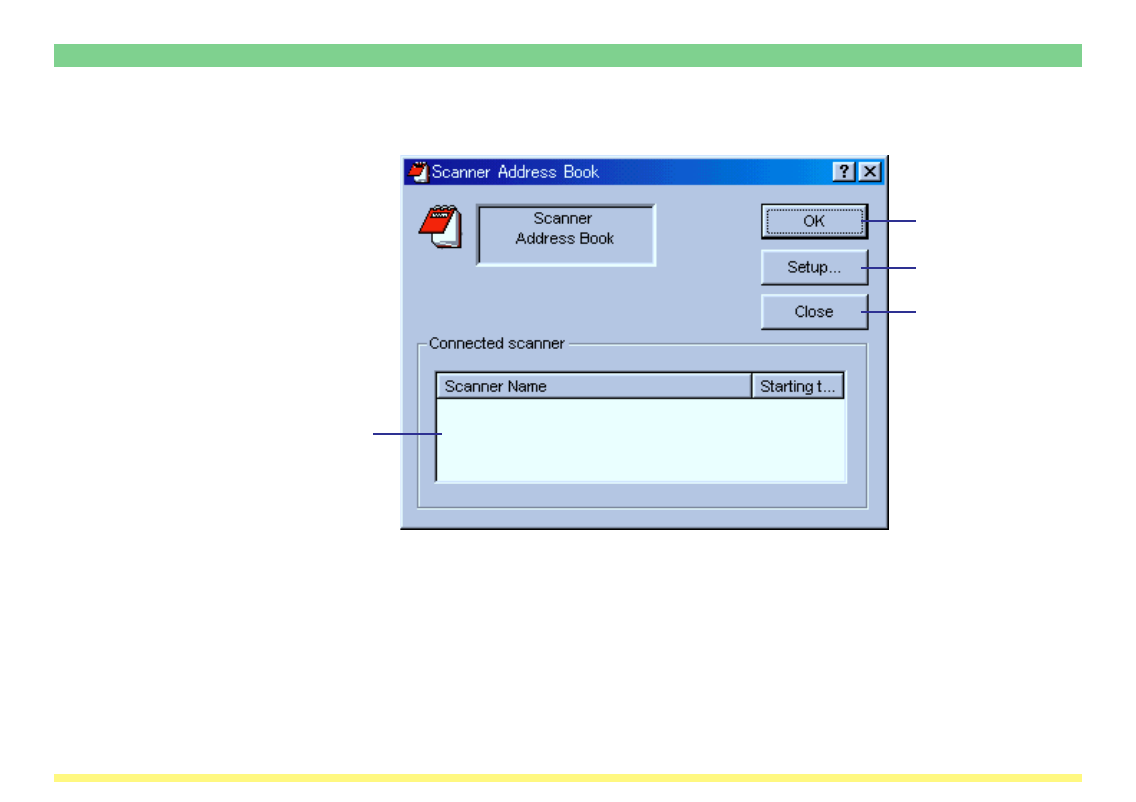
Task: Click the Starting t... column header
Action: pyautogui.click(x=798, y=386)
